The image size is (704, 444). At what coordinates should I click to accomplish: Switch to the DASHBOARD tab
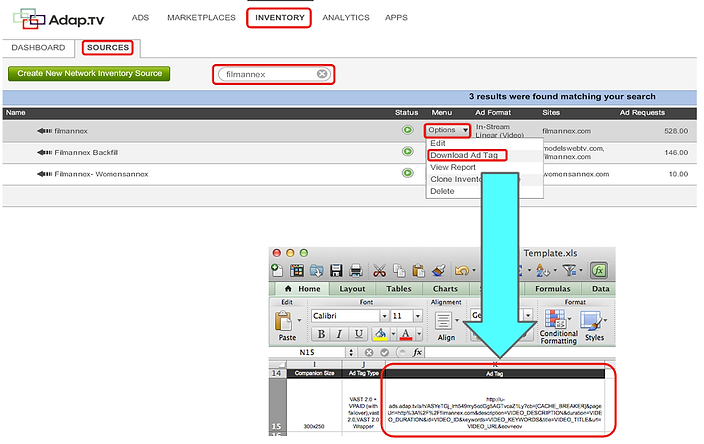pos(38,48)
